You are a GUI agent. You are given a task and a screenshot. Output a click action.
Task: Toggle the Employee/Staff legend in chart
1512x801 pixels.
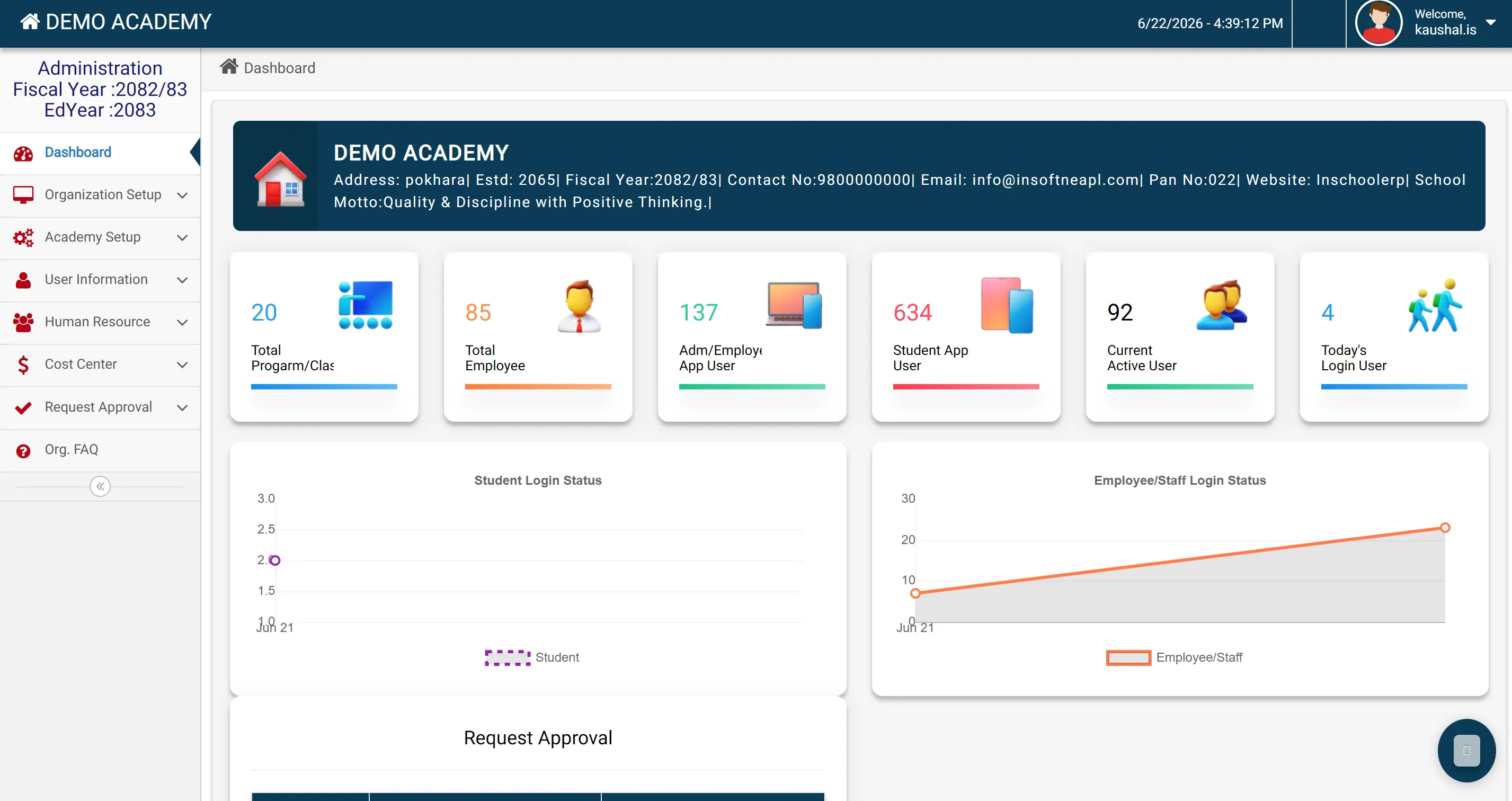(1175, 657)
